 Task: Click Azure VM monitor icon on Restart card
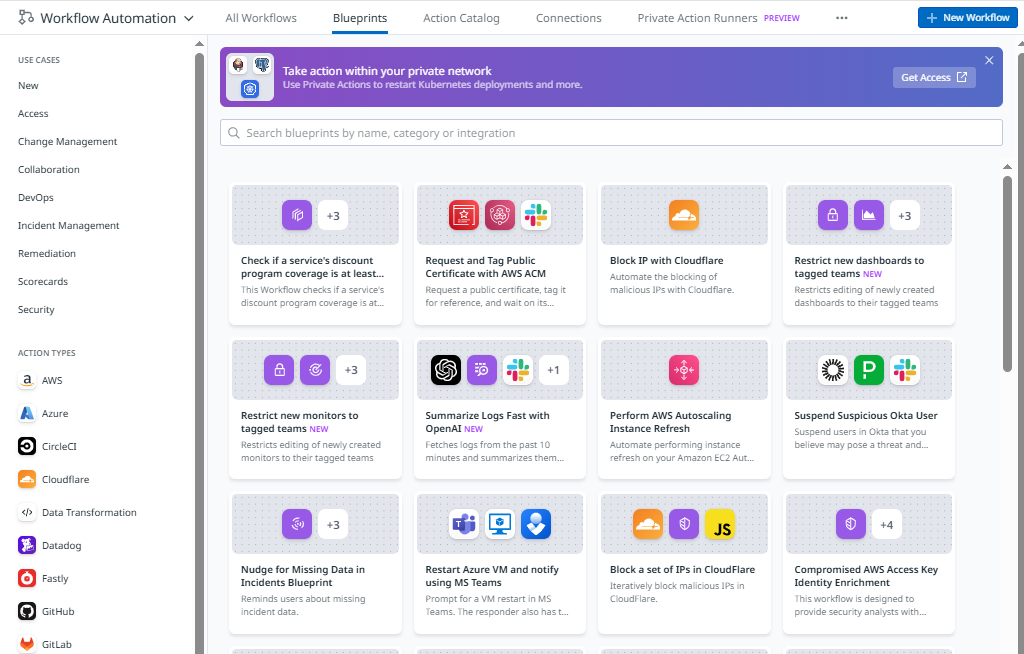500,524
